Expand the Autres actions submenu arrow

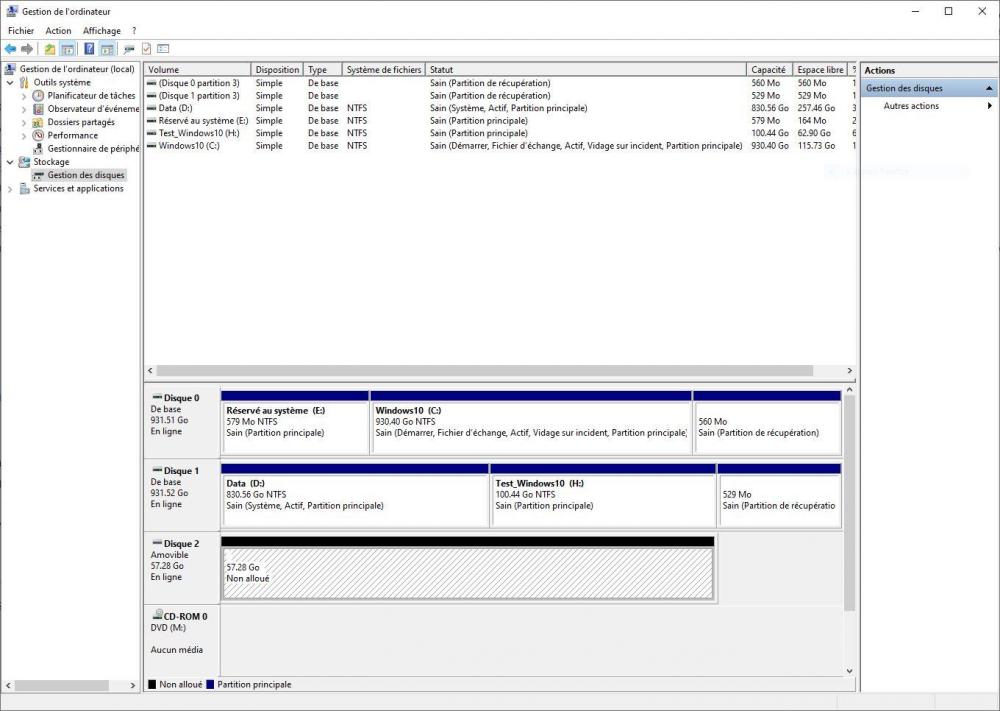tap(989, 106)
